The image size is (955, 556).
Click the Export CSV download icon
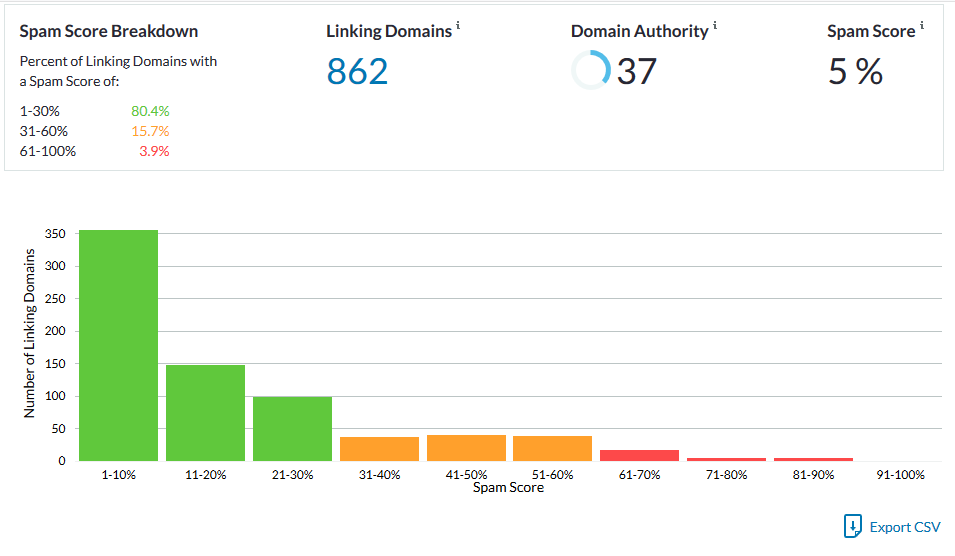coord(852,526)
